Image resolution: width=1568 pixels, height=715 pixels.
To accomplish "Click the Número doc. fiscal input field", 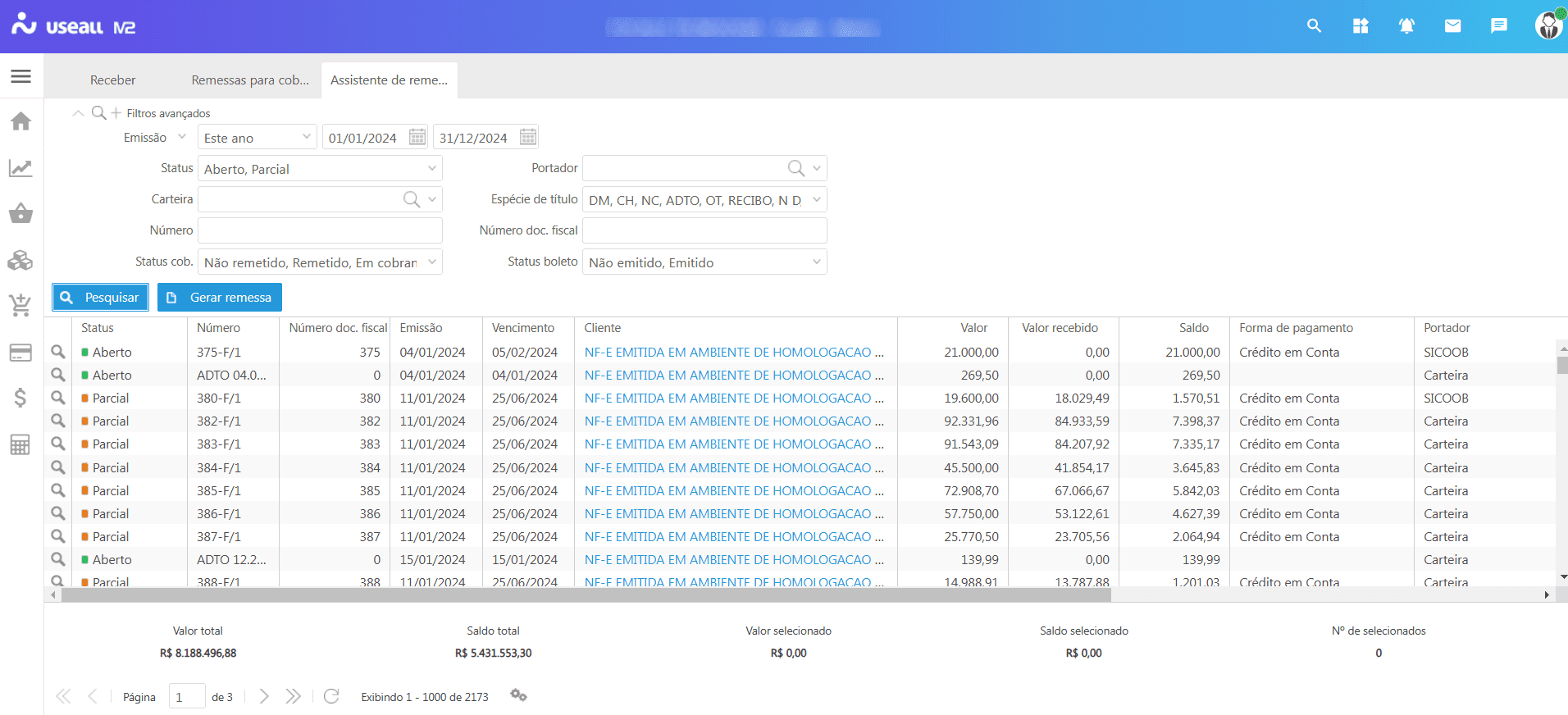I will (x=704, y=230).
